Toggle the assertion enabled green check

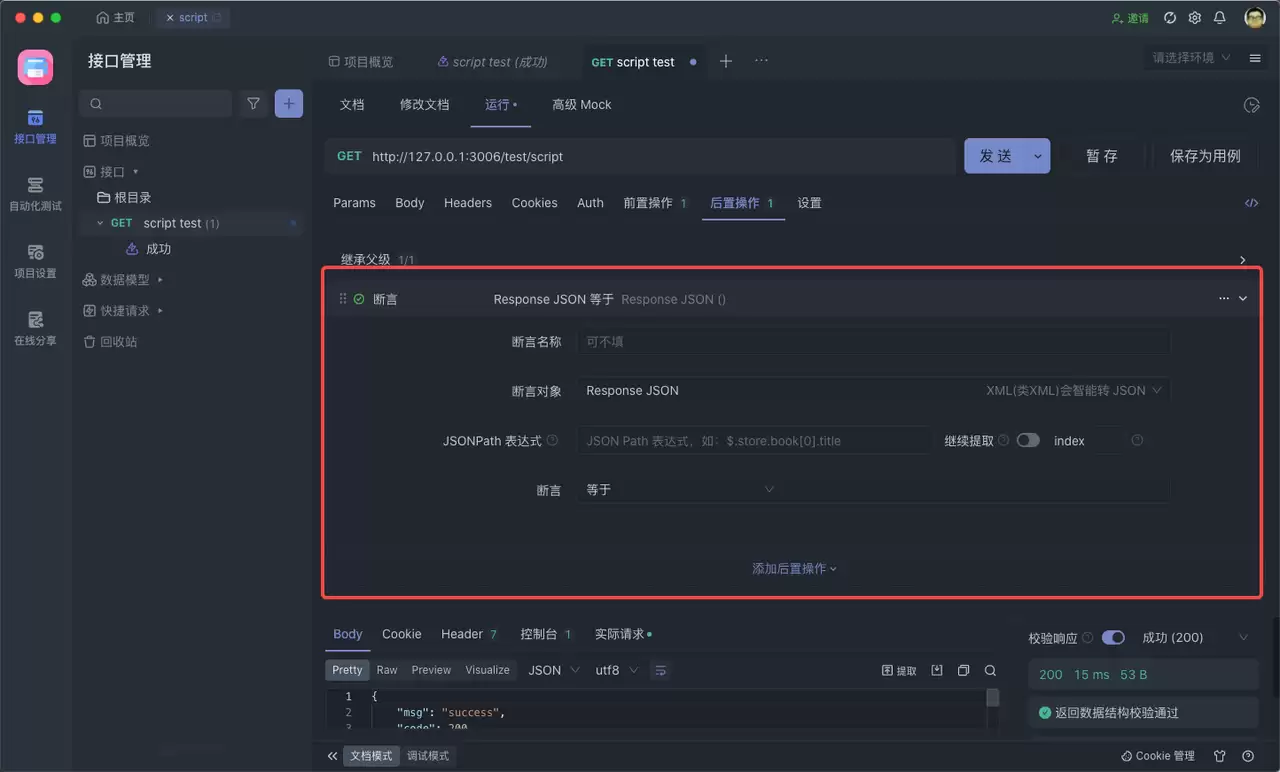click(x=359, y=299)
